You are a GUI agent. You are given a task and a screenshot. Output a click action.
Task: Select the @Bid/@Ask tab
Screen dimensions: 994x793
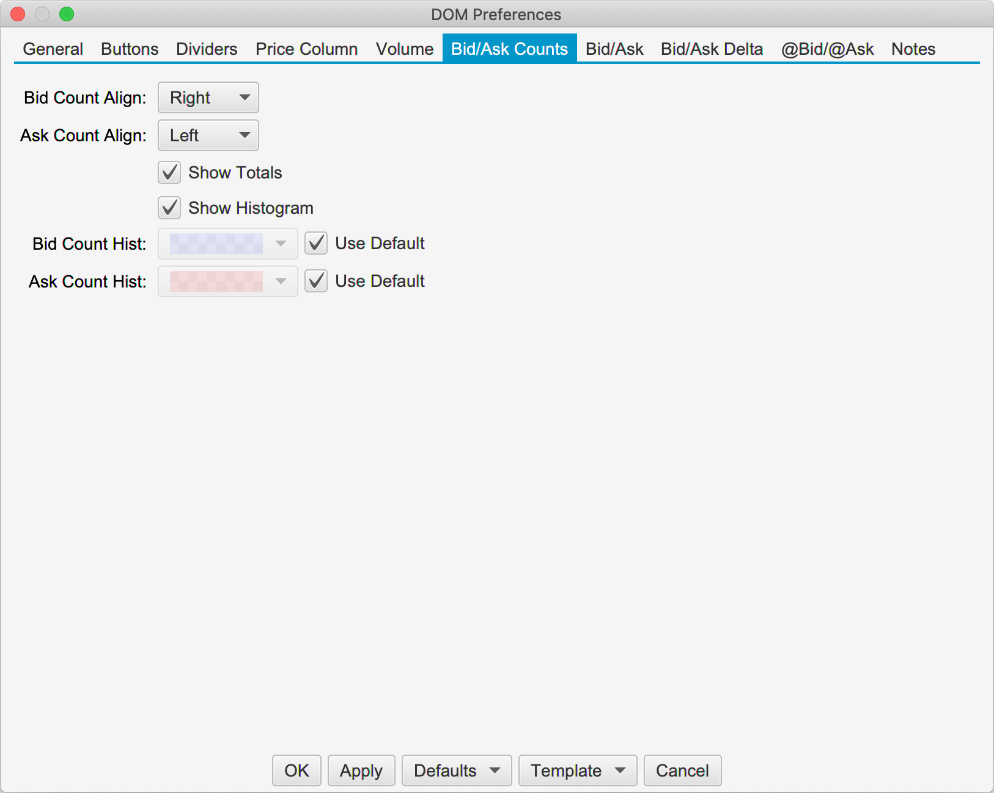click(x=828, y=49)
